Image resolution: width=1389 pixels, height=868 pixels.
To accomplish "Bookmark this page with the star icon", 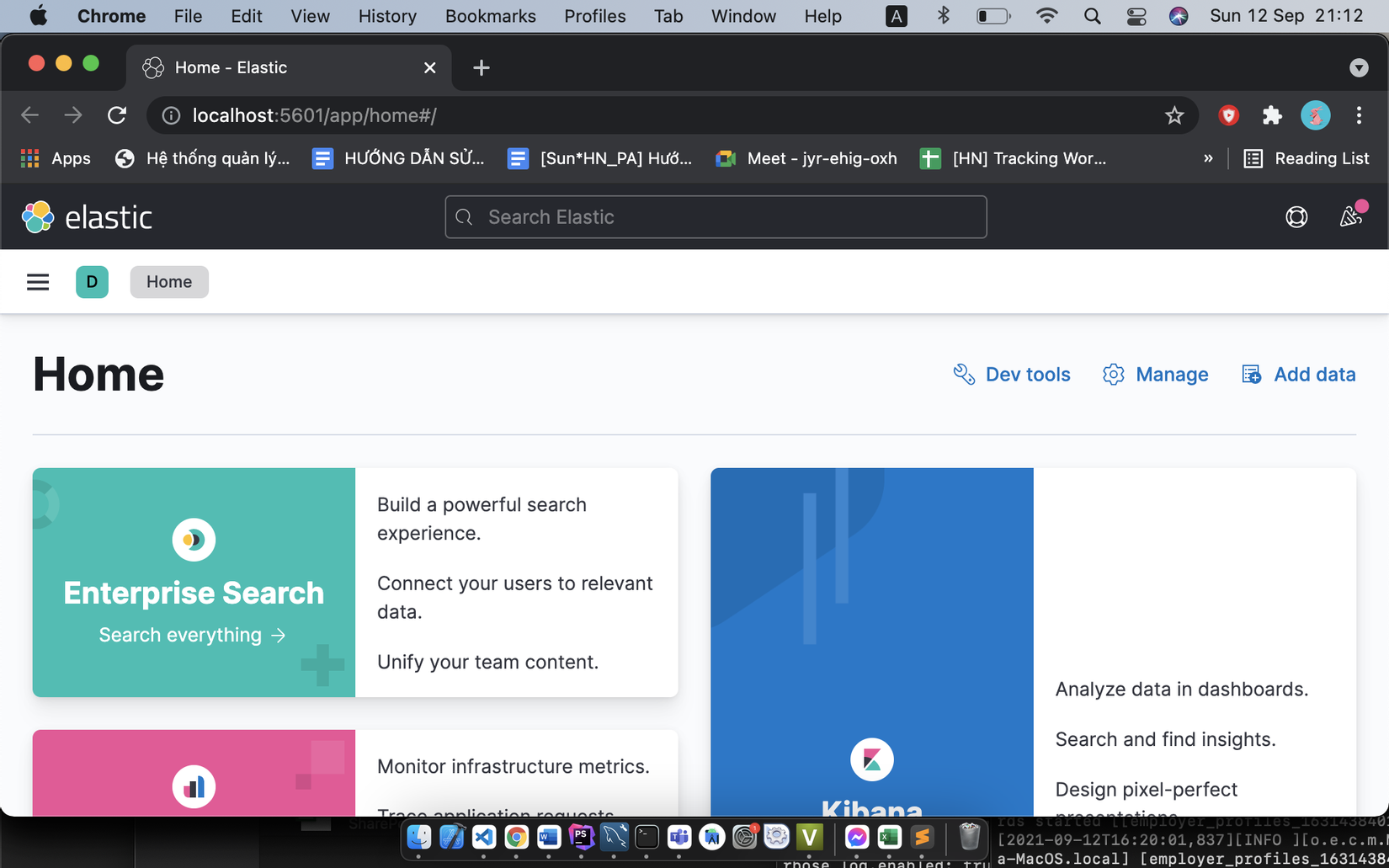I will [x=1174, y=115].
